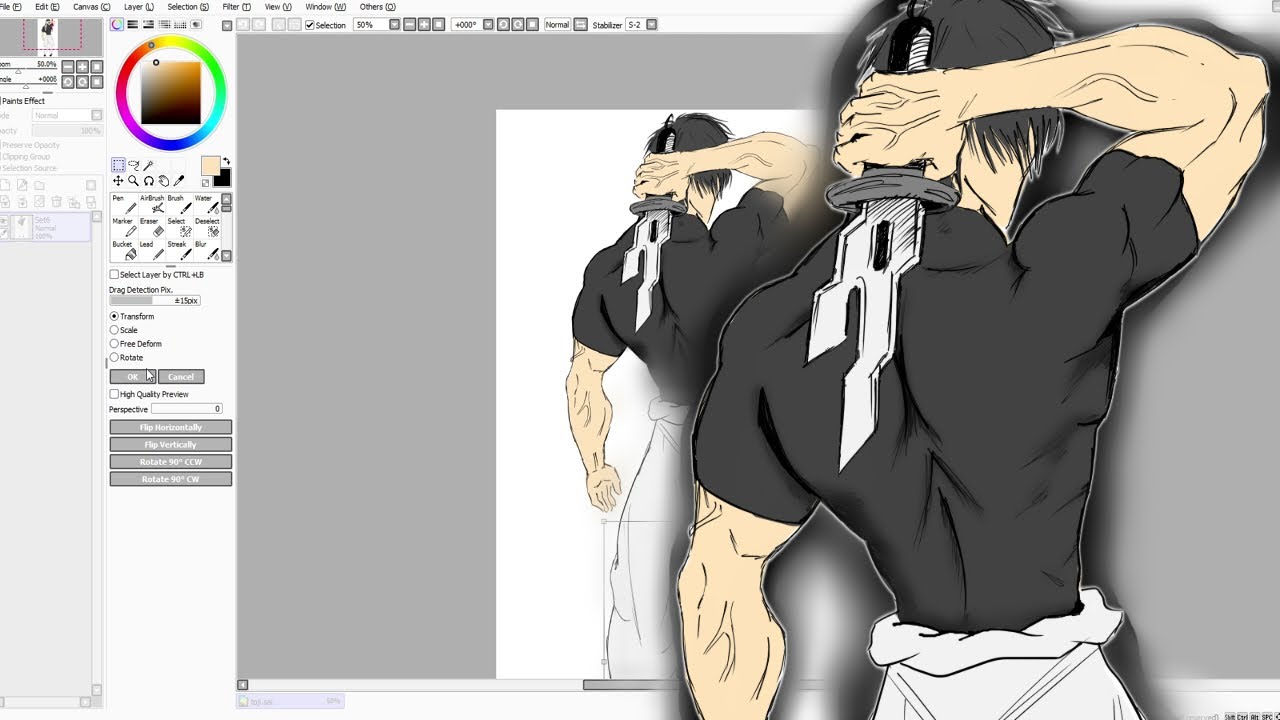The image size is (1280, 720).
Task: Enable Select Layer by CTRL+LB checkbox
Action: click(x=114, y=274)
